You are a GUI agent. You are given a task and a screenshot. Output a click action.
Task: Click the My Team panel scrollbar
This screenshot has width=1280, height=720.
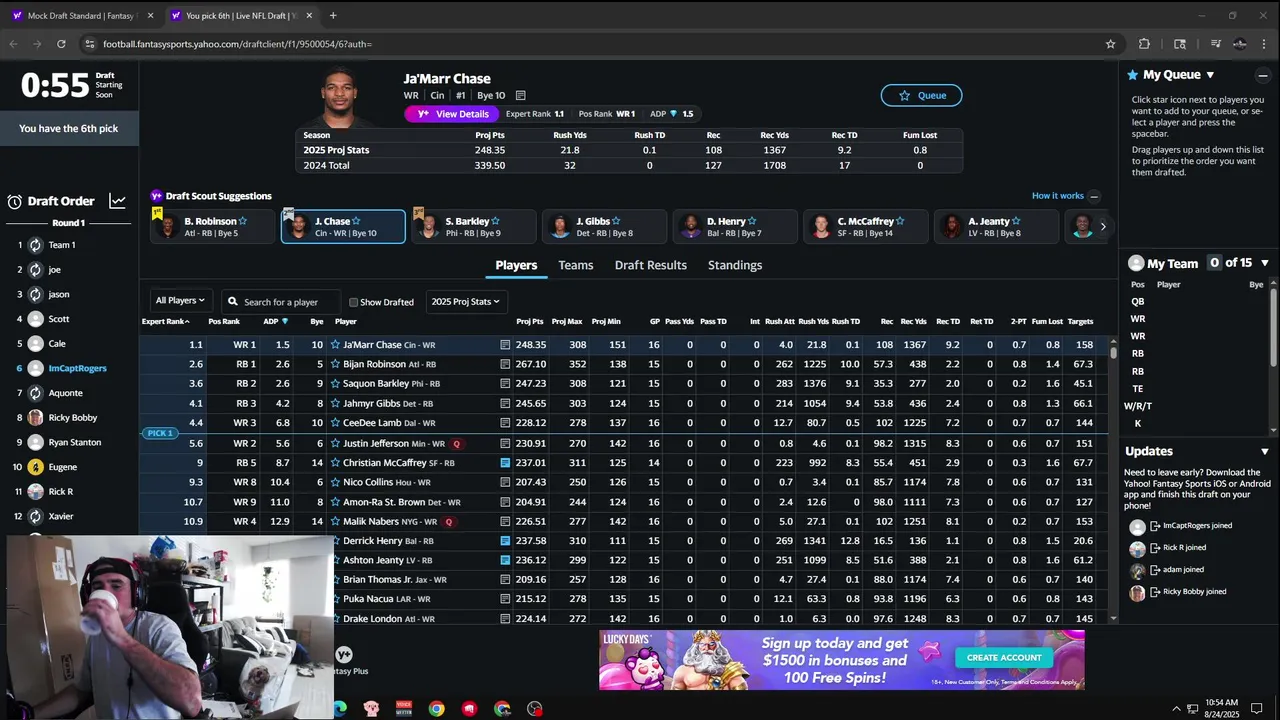pyautogui.click(x=1274, y=330)
